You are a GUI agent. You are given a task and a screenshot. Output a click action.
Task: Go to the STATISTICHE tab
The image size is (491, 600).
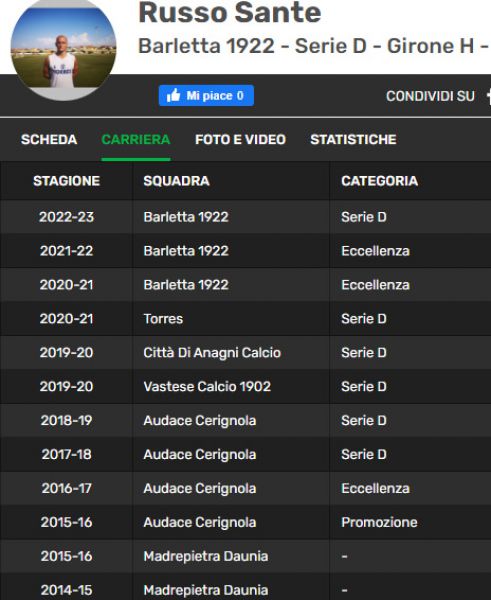[x=353, y=139]
